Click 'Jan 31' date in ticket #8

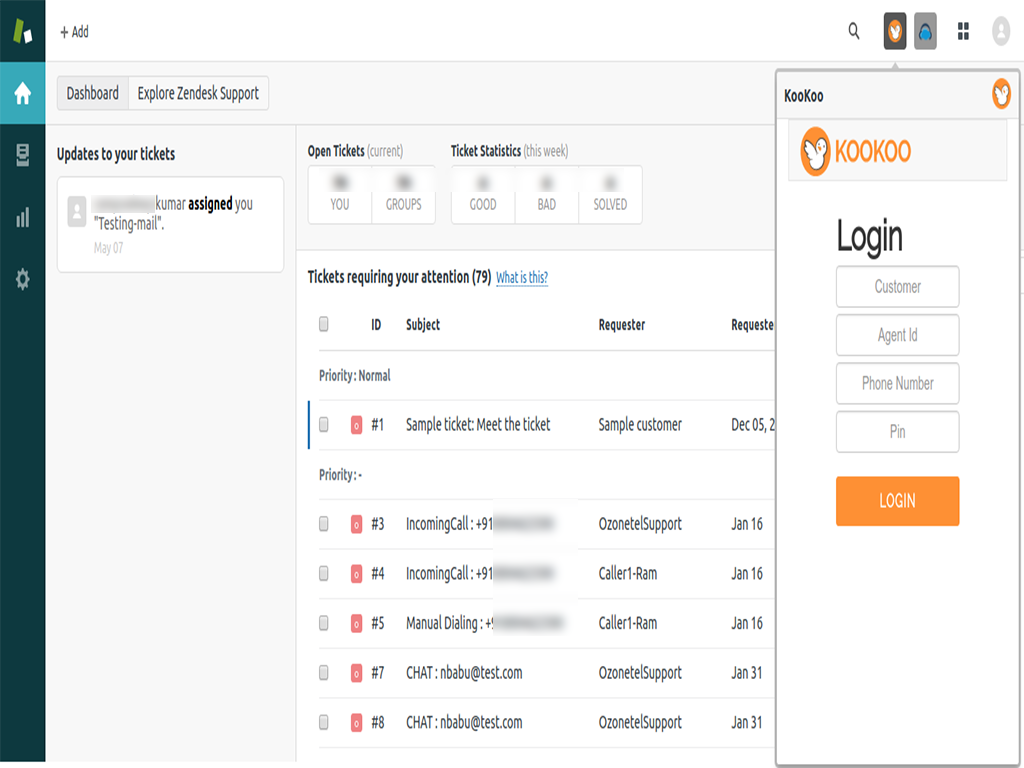coord(746,723)
